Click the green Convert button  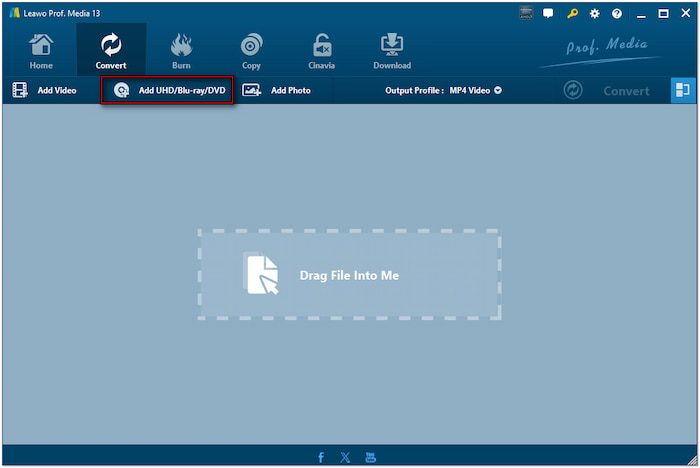coord(606,91)
